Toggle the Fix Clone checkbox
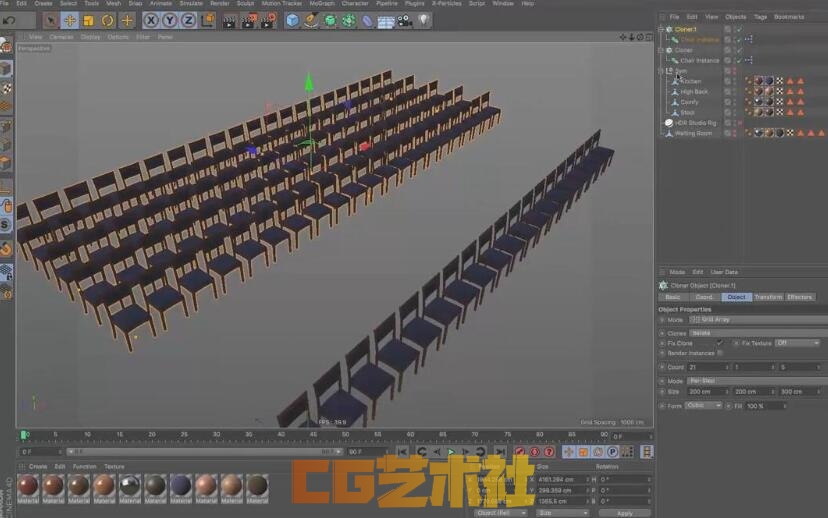The width and height of the screenshot is (828, 518). pos(719,343)
